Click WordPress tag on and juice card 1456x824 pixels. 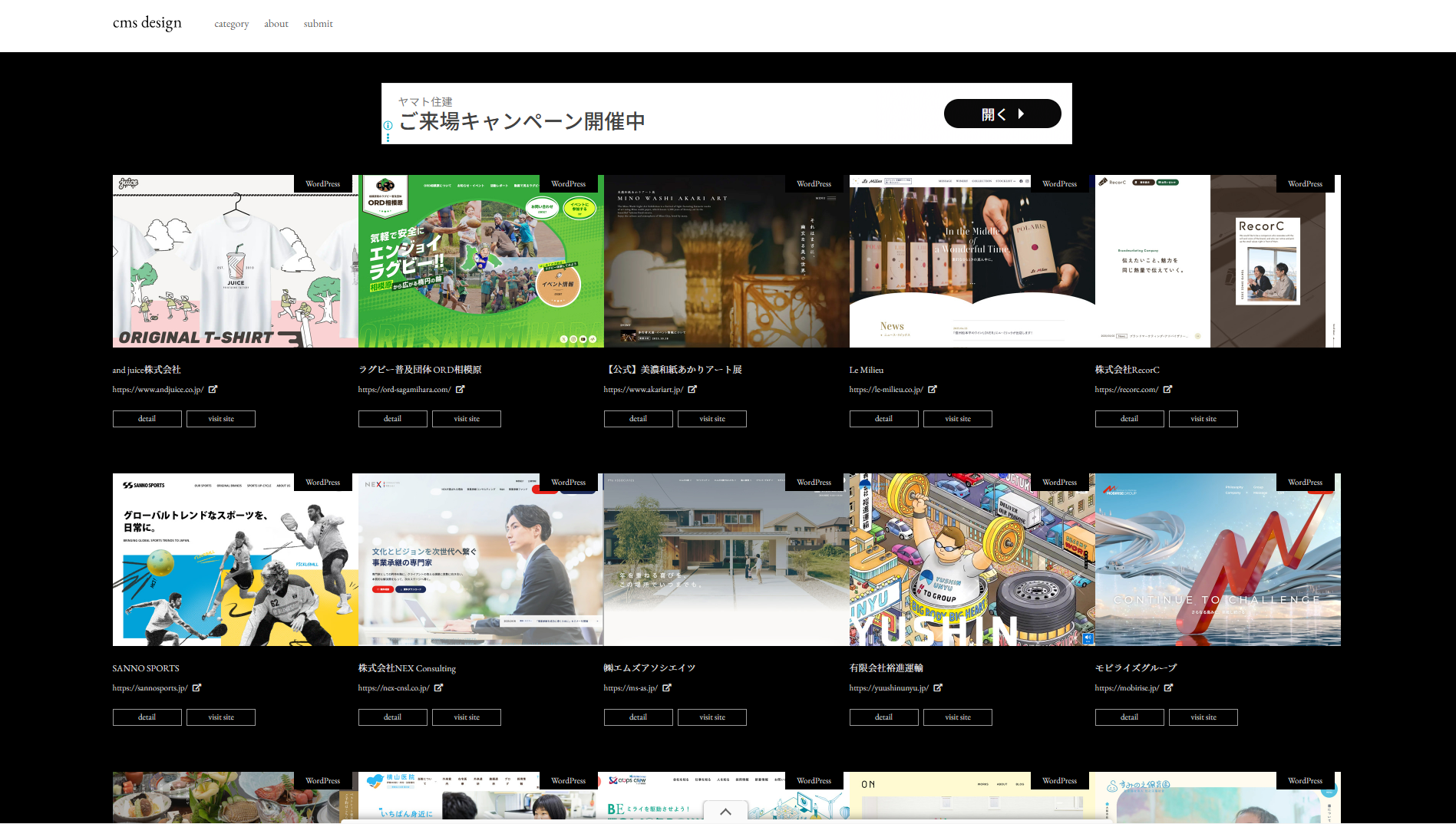click(x=323, y=183)
